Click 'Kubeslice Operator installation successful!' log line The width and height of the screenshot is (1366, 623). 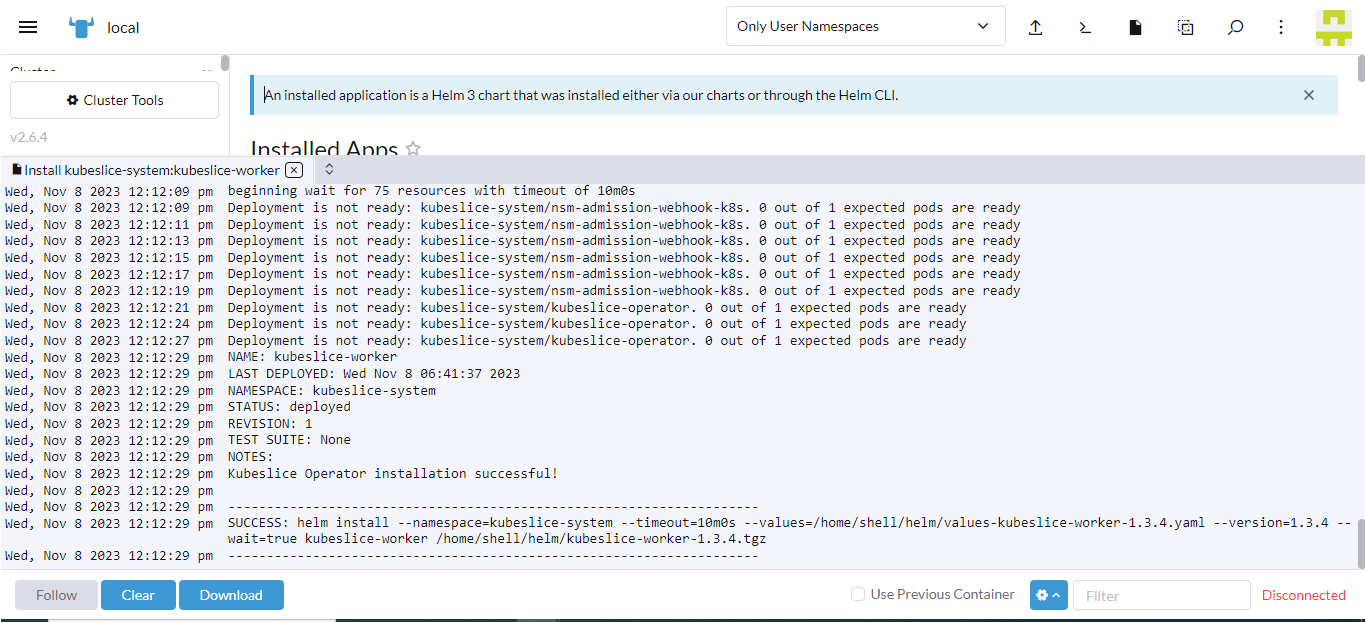(x=393, y=474)
